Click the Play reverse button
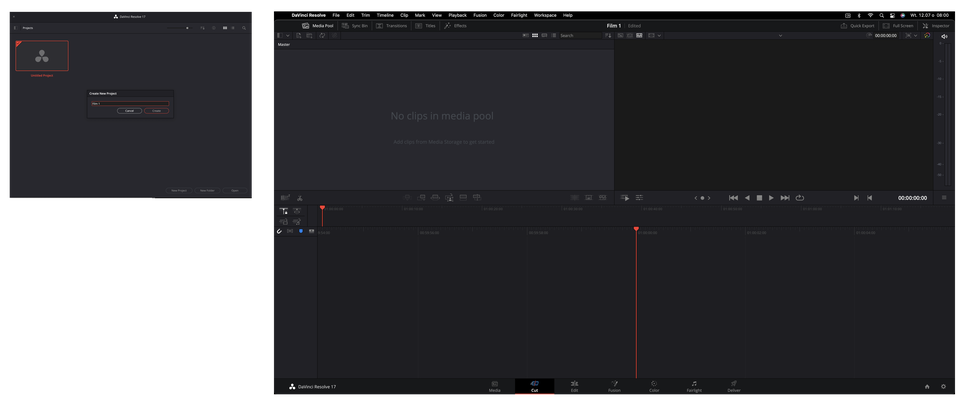Screen dimensions: 960x405 (747, 198)
